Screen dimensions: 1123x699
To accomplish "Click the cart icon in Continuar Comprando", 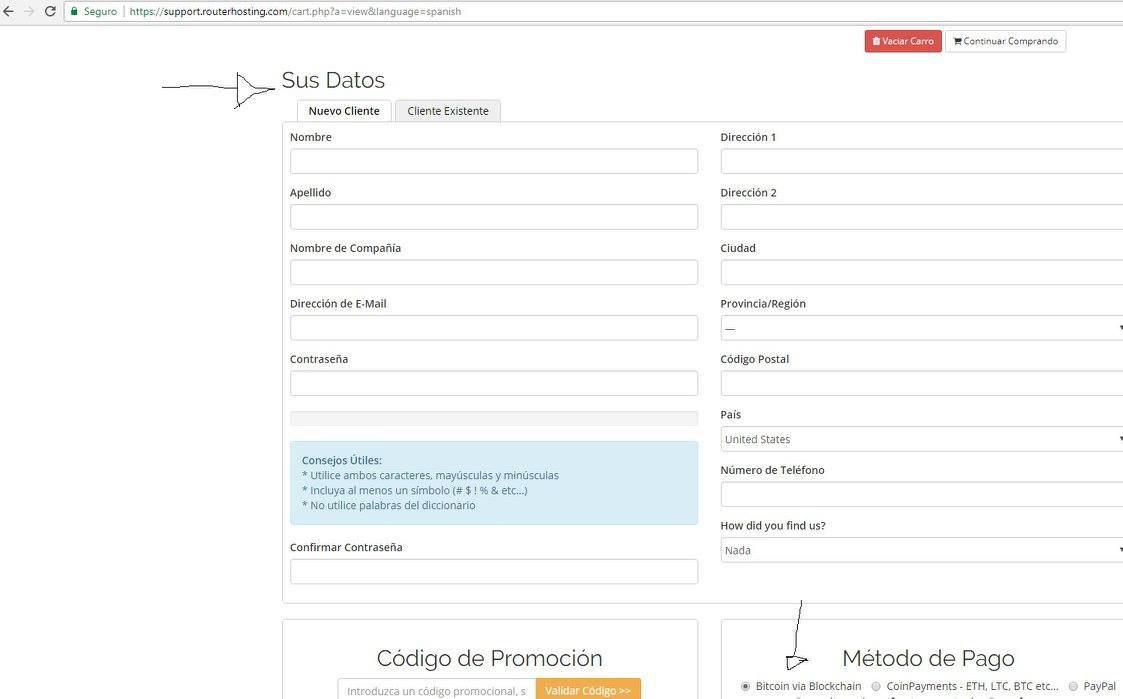I will 958,42.
